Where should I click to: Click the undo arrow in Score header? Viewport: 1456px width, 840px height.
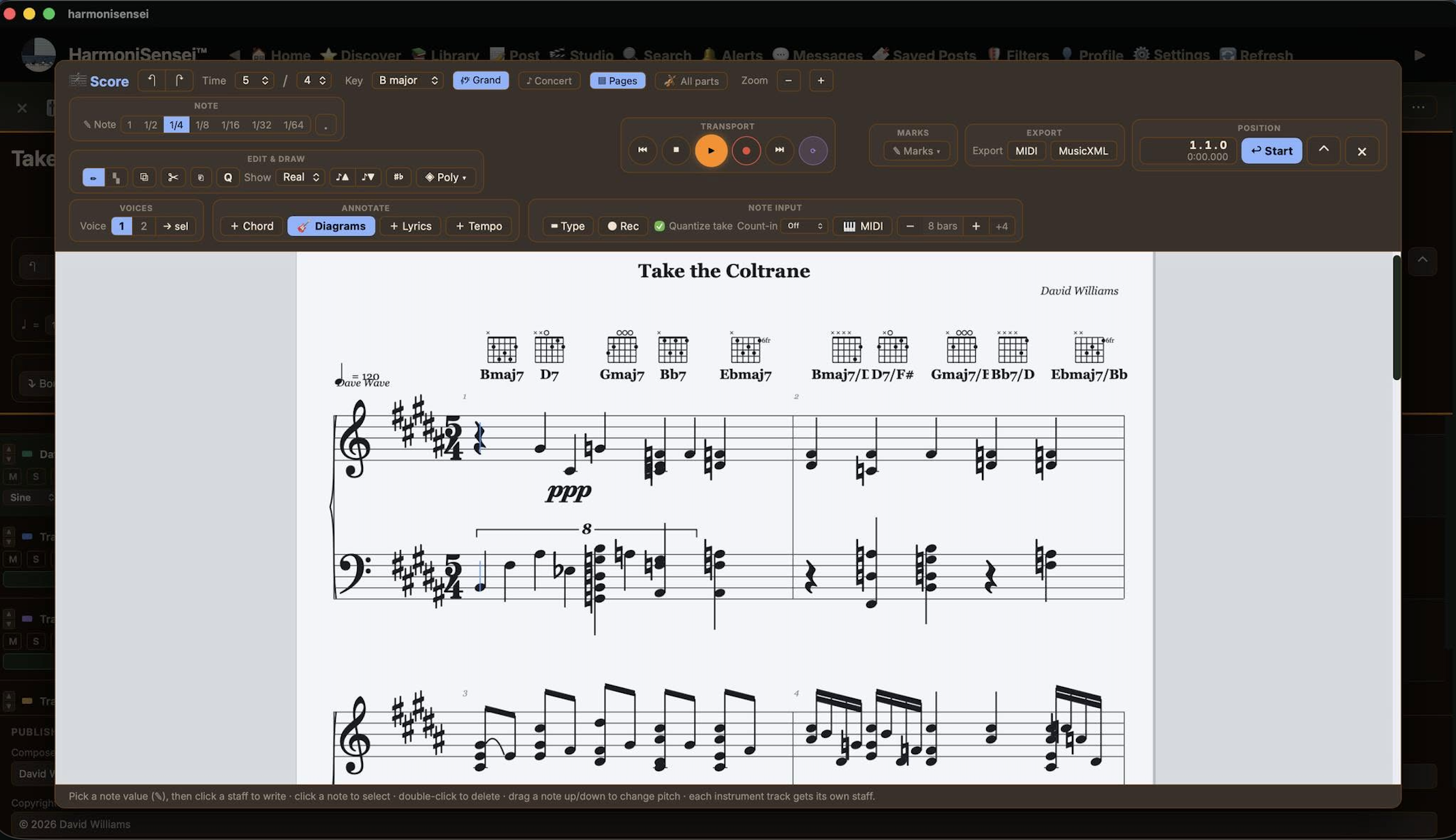pyautogui.click(x=152, y=80)
